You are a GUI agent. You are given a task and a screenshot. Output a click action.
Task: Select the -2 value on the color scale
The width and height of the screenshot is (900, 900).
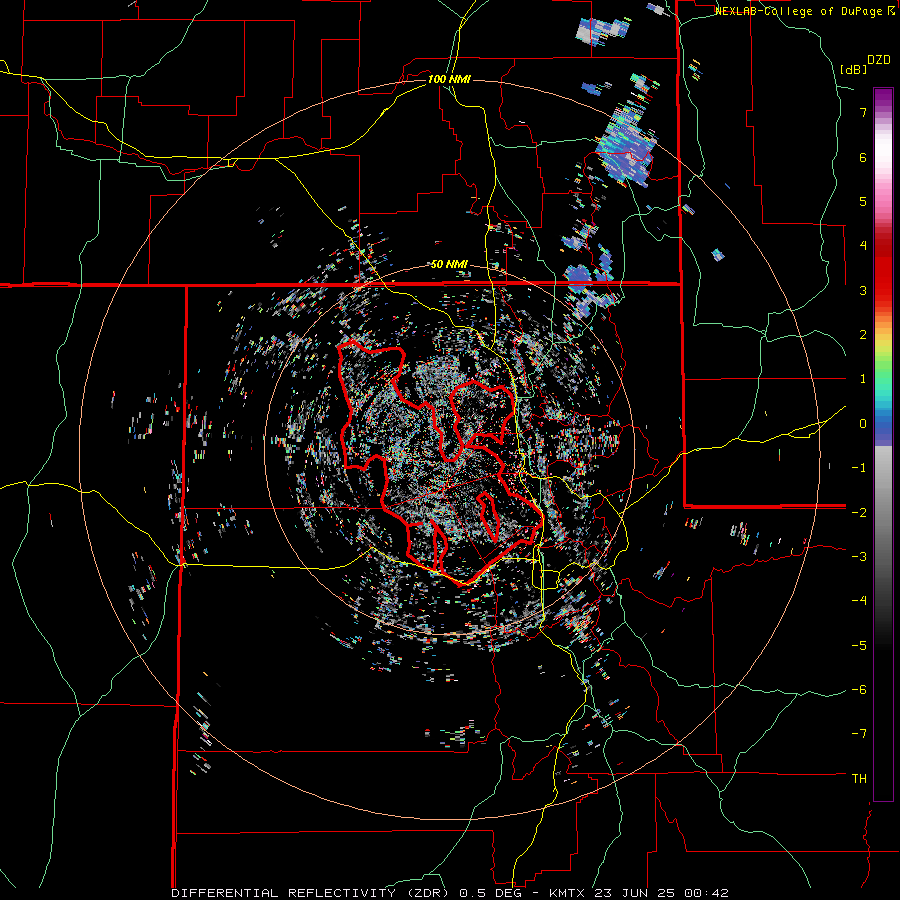pyautogui.click(x=859, y=512)
